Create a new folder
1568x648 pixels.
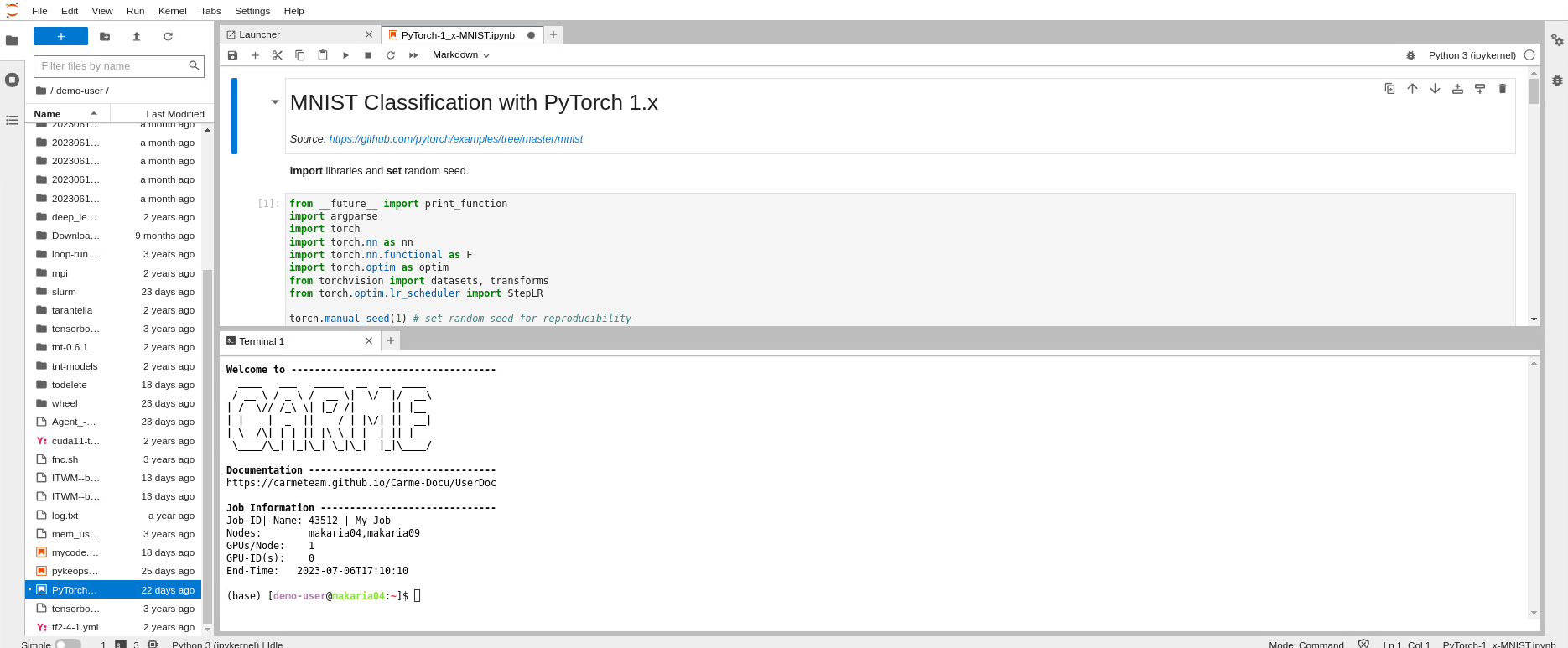click(105, 36)
